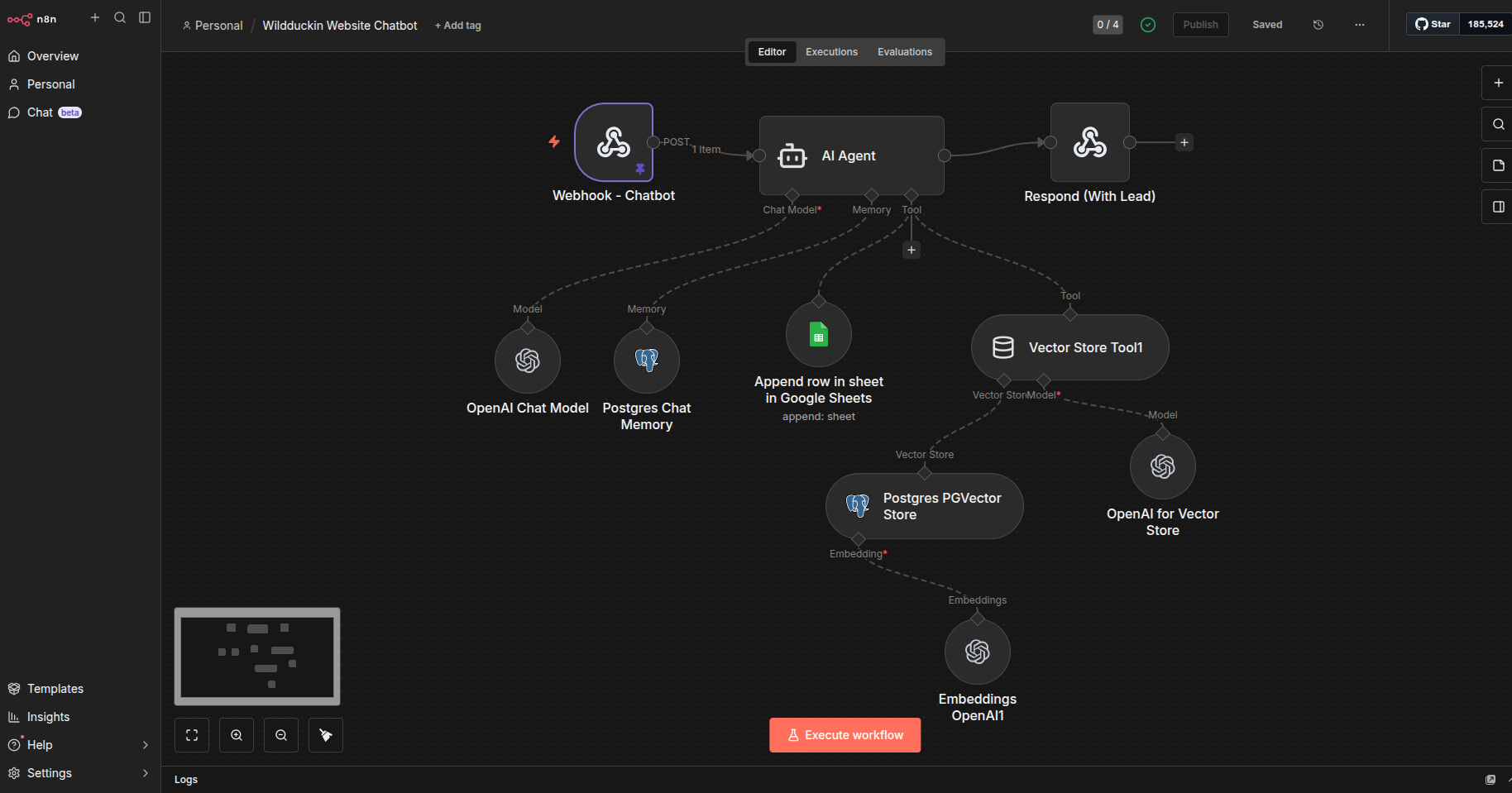The image size is (1512, 793).
Task: Switch to the Evaluations tab
Action: pyautogui.click(x=904, y=52)
